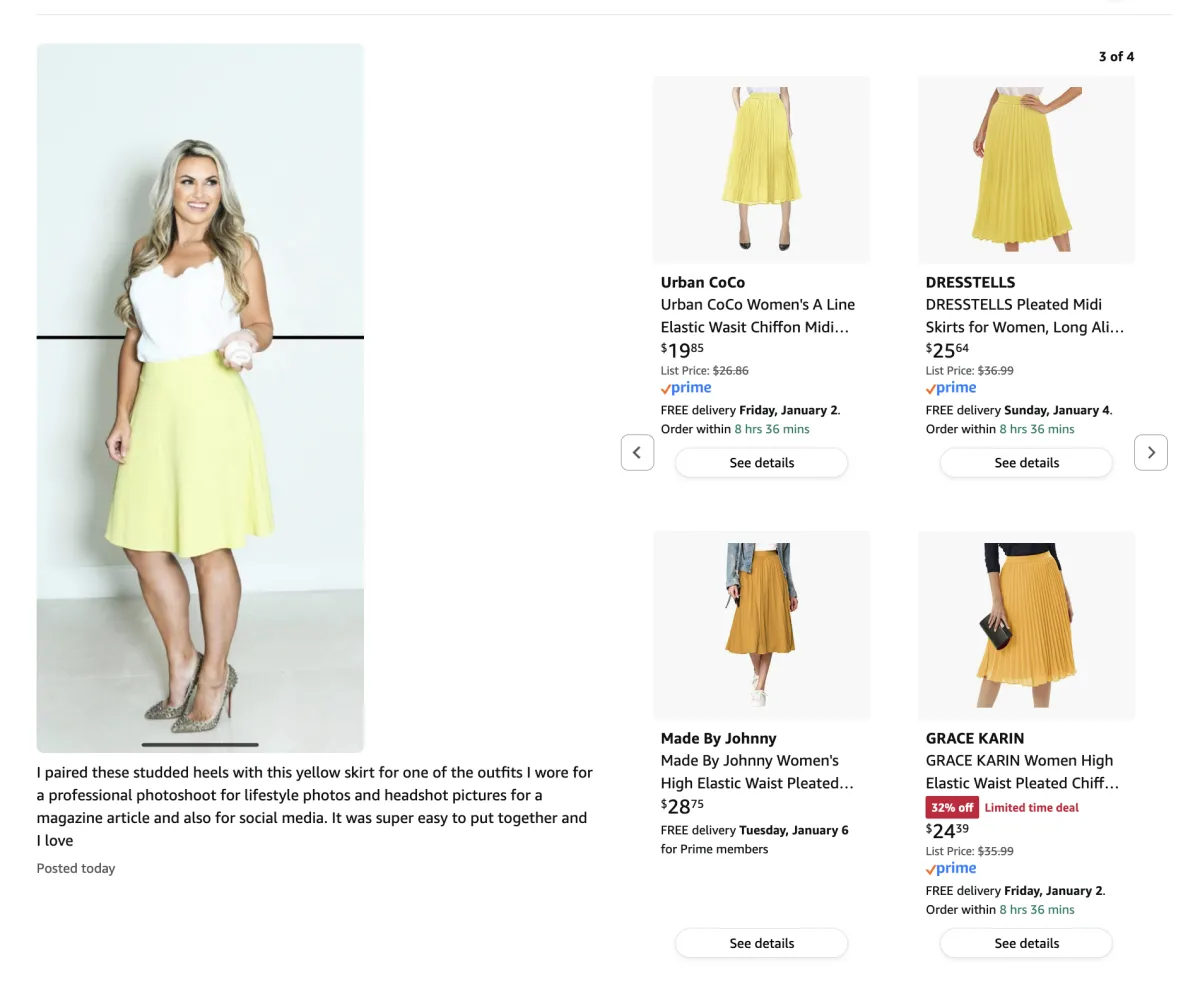Image resolution: width=1200 pixels, height=999 pixels.
Task: Go back using the left carousel chevron
Action: [637, 452]
